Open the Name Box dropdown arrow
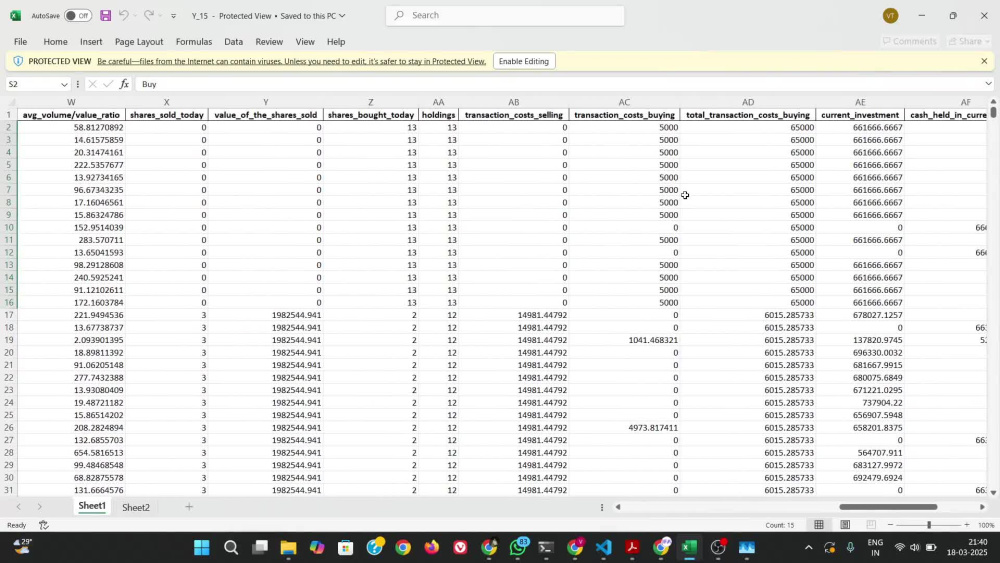This screenshot has height=563, width=1000. pyautogui.click(x=64, y=84)
